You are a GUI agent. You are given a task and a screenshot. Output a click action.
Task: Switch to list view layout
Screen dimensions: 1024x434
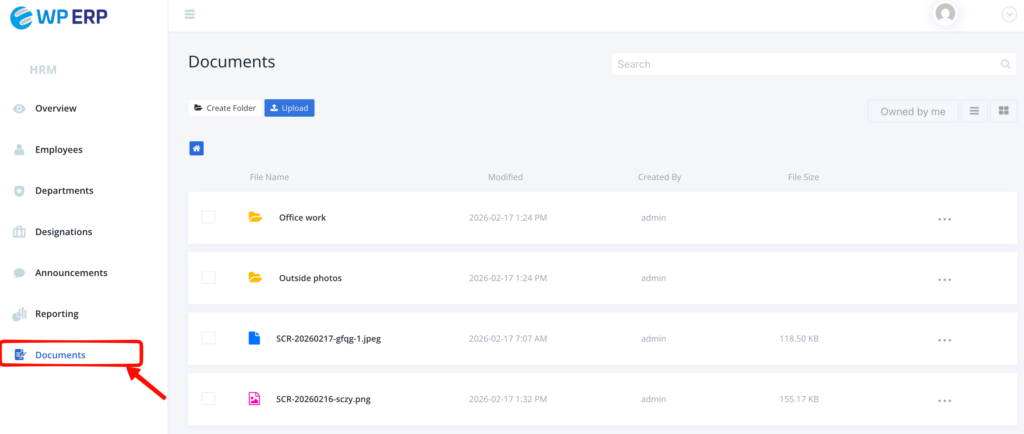(975, 111)
